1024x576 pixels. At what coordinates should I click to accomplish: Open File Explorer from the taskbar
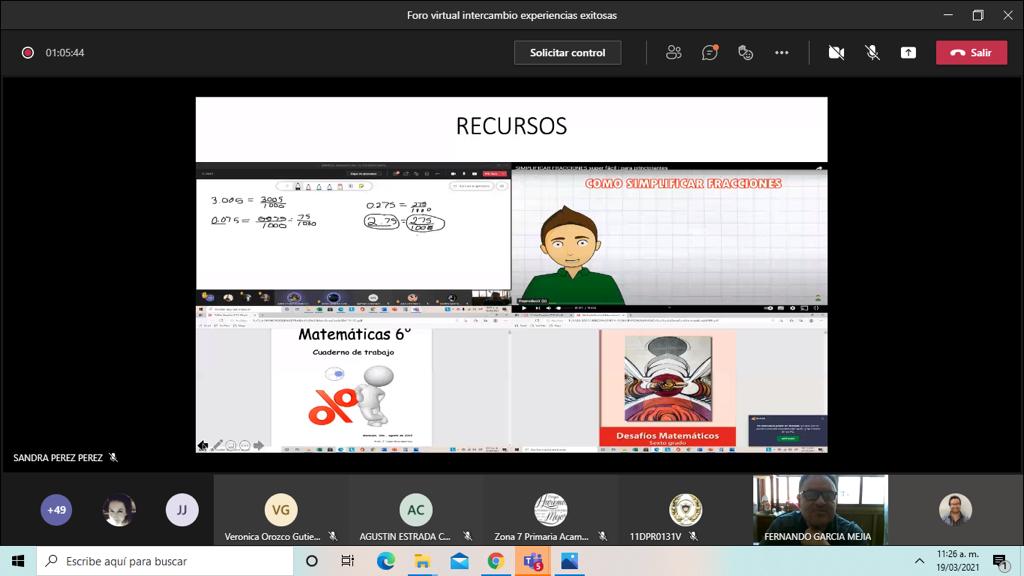tap(422, 561)
